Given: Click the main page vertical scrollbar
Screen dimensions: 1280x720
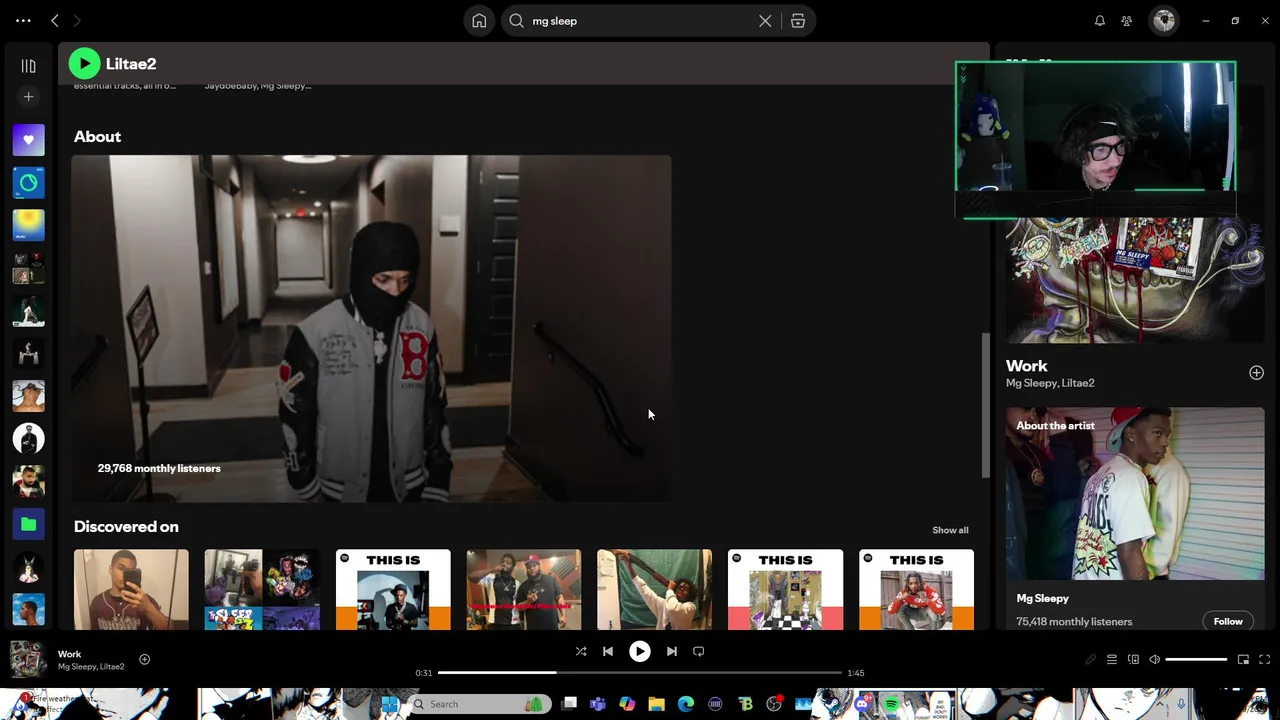Looking at the screenshot, I should [x=985, y=405].
